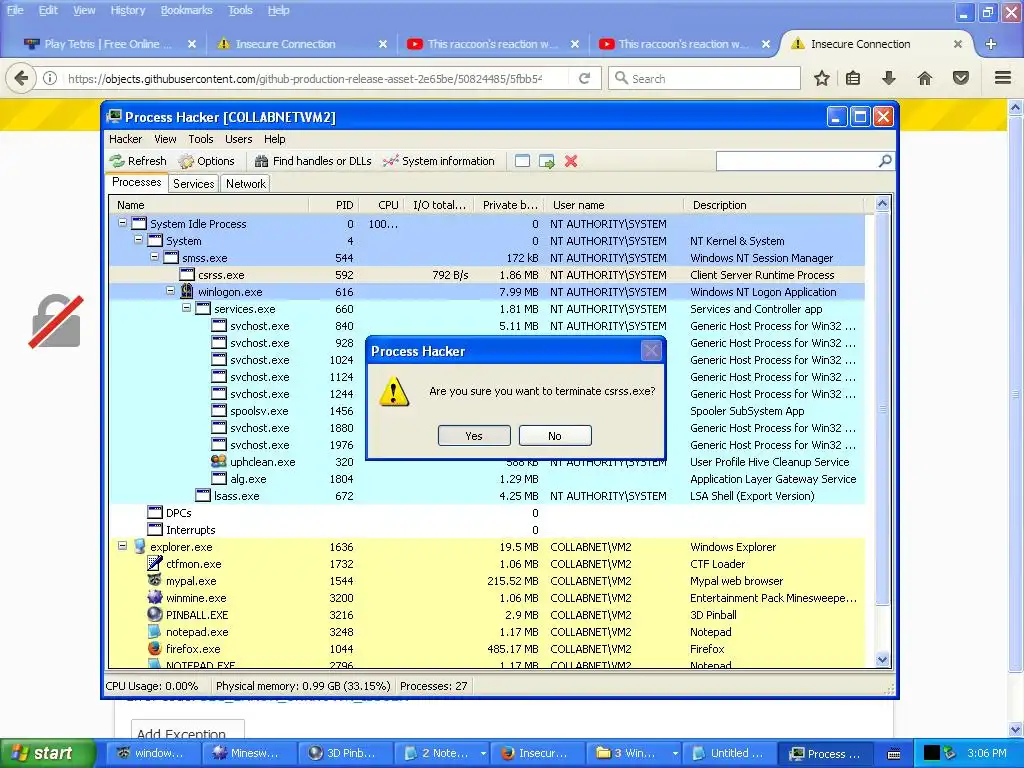Viewport: 1024px width, 768px height.
Task: Click the Pocket icon in browser toolbar
Action: (961, 78)
